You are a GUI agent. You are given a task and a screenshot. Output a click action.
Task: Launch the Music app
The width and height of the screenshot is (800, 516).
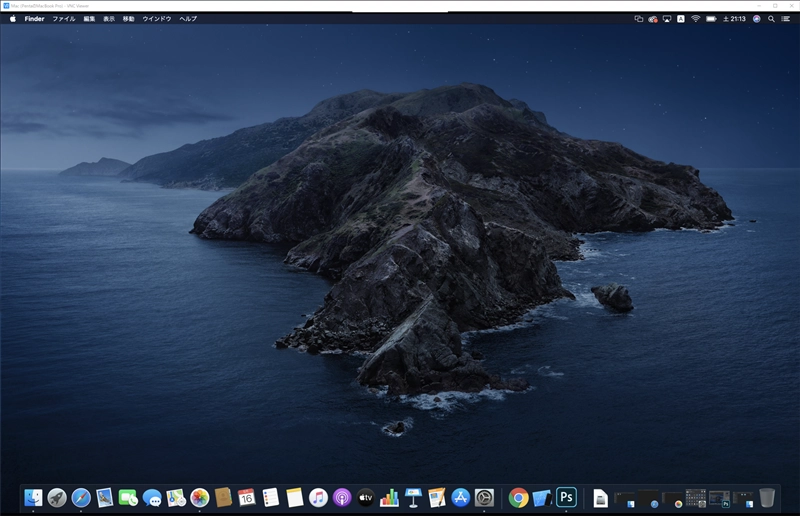(318, 497)
